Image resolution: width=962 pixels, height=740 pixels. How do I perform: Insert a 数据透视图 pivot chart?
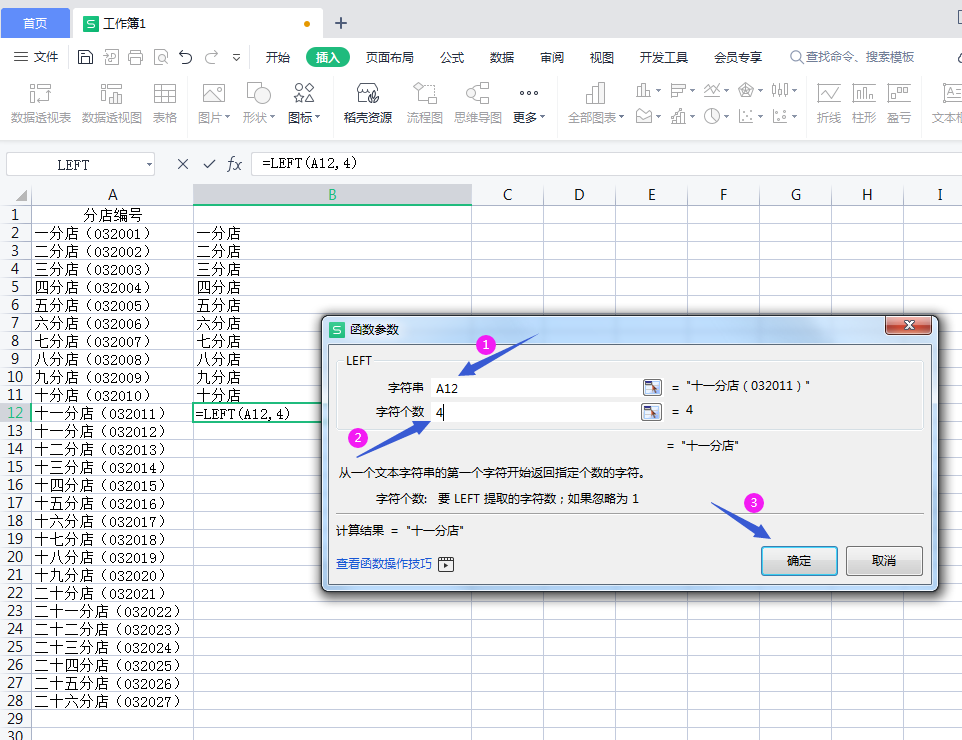[112, 103]
